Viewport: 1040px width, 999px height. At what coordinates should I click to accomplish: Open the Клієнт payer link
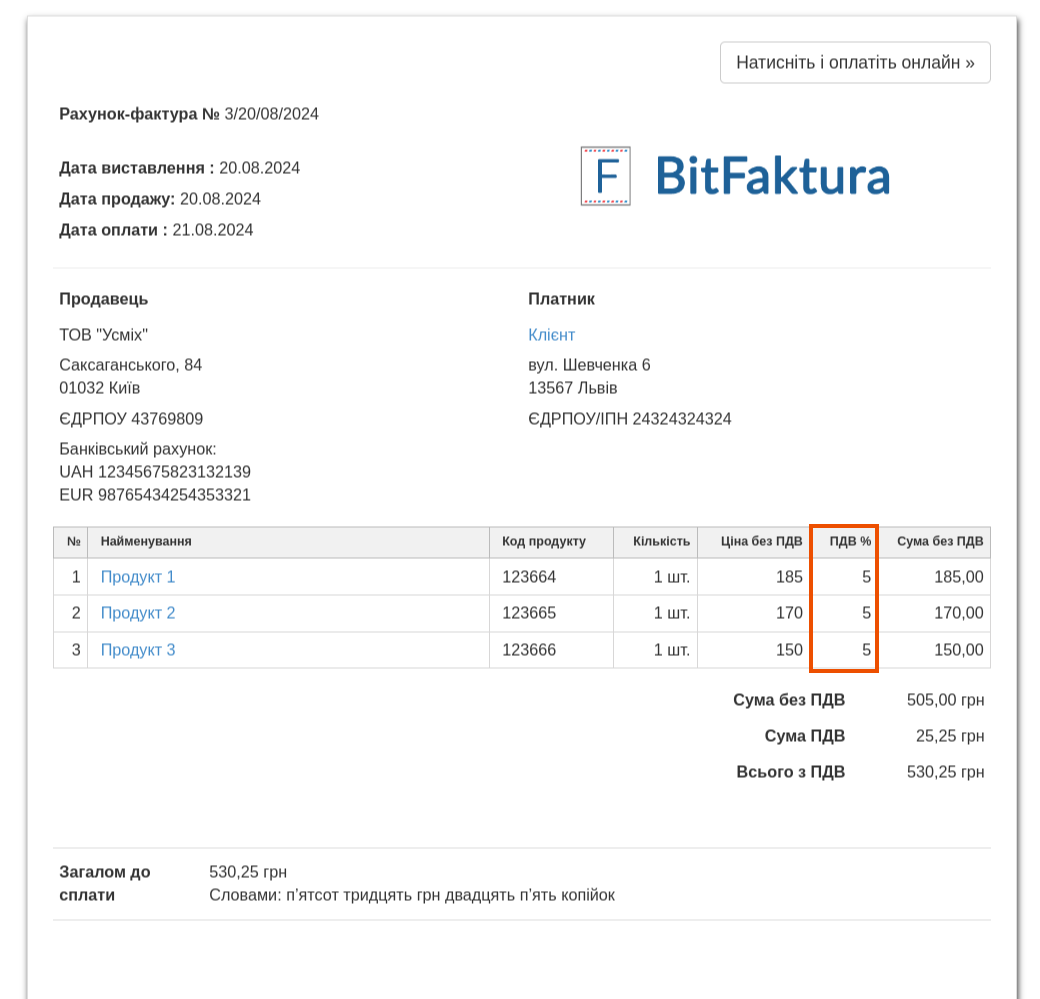click(551, 334)
